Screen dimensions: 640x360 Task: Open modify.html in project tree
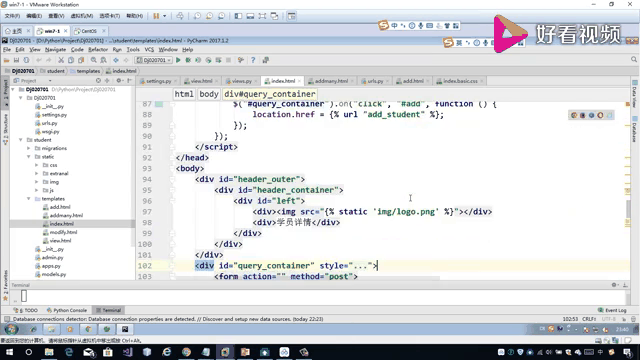coord(63,232)
